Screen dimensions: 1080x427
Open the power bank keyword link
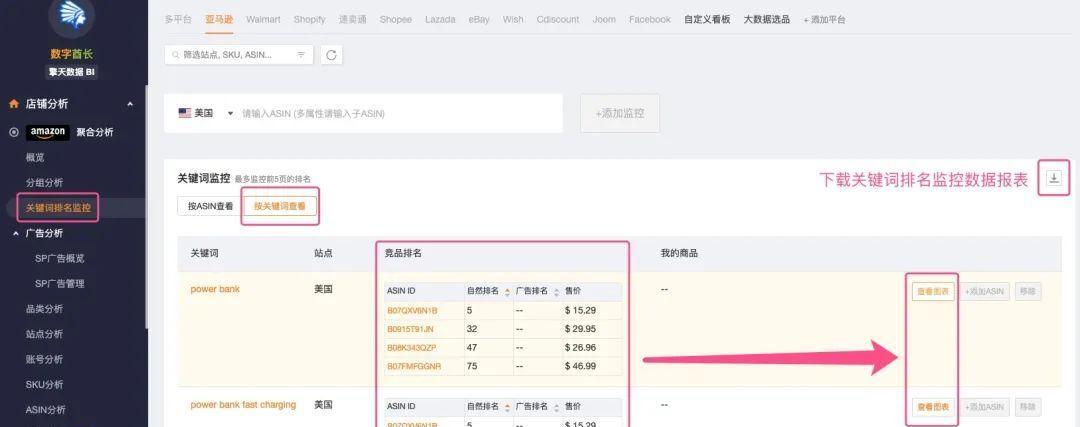(215, 289)
